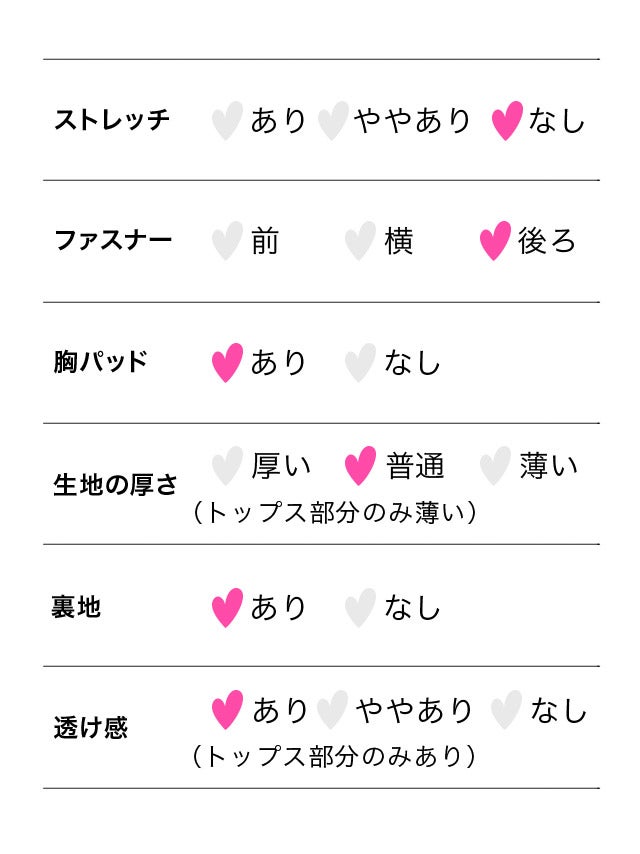Viewport: 640px width, 854px height.
Task: Click the 透け感 note トップス部分のみあり
Action: [x=334, y=756]
